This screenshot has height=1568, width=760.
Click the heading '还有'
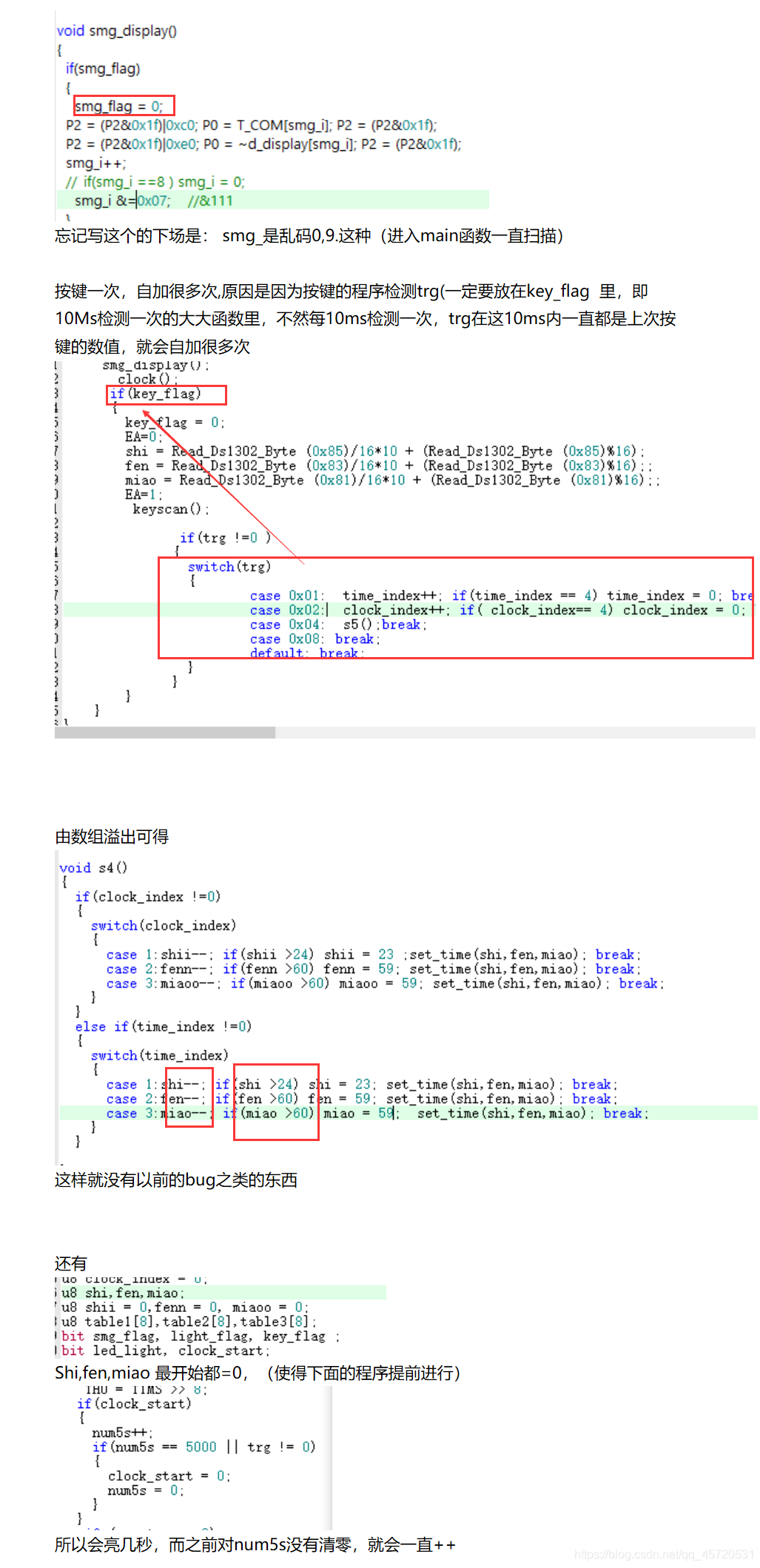[x=71, y=1264]
